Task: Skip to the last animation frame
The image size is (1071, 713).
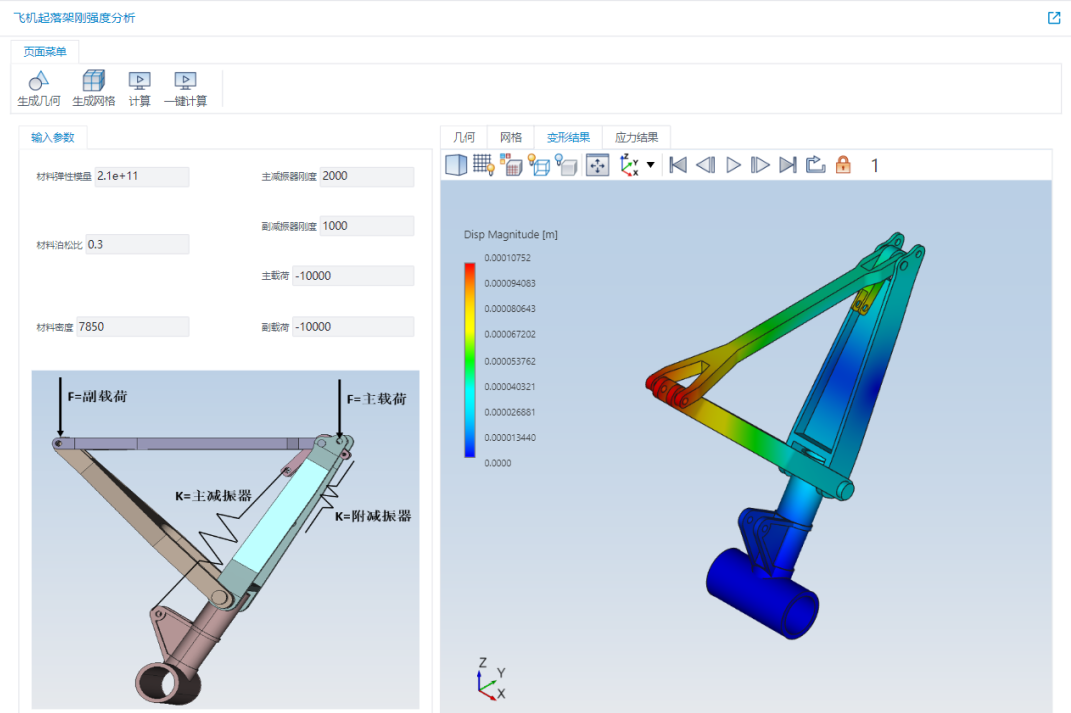Action: (788, 165)
